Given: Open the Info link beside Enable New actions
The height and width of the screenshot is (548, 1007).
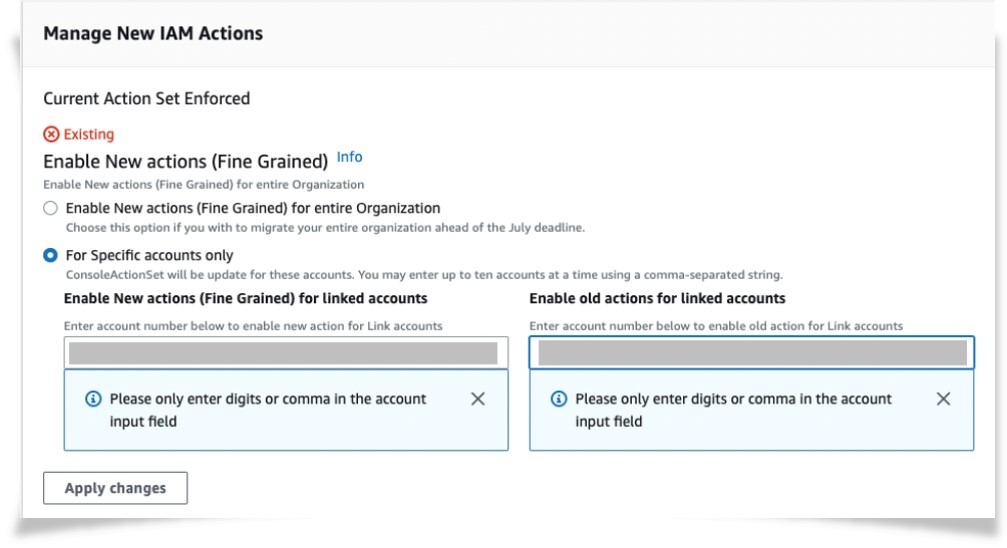Looking at the screenshot, I should click(349, 158).
